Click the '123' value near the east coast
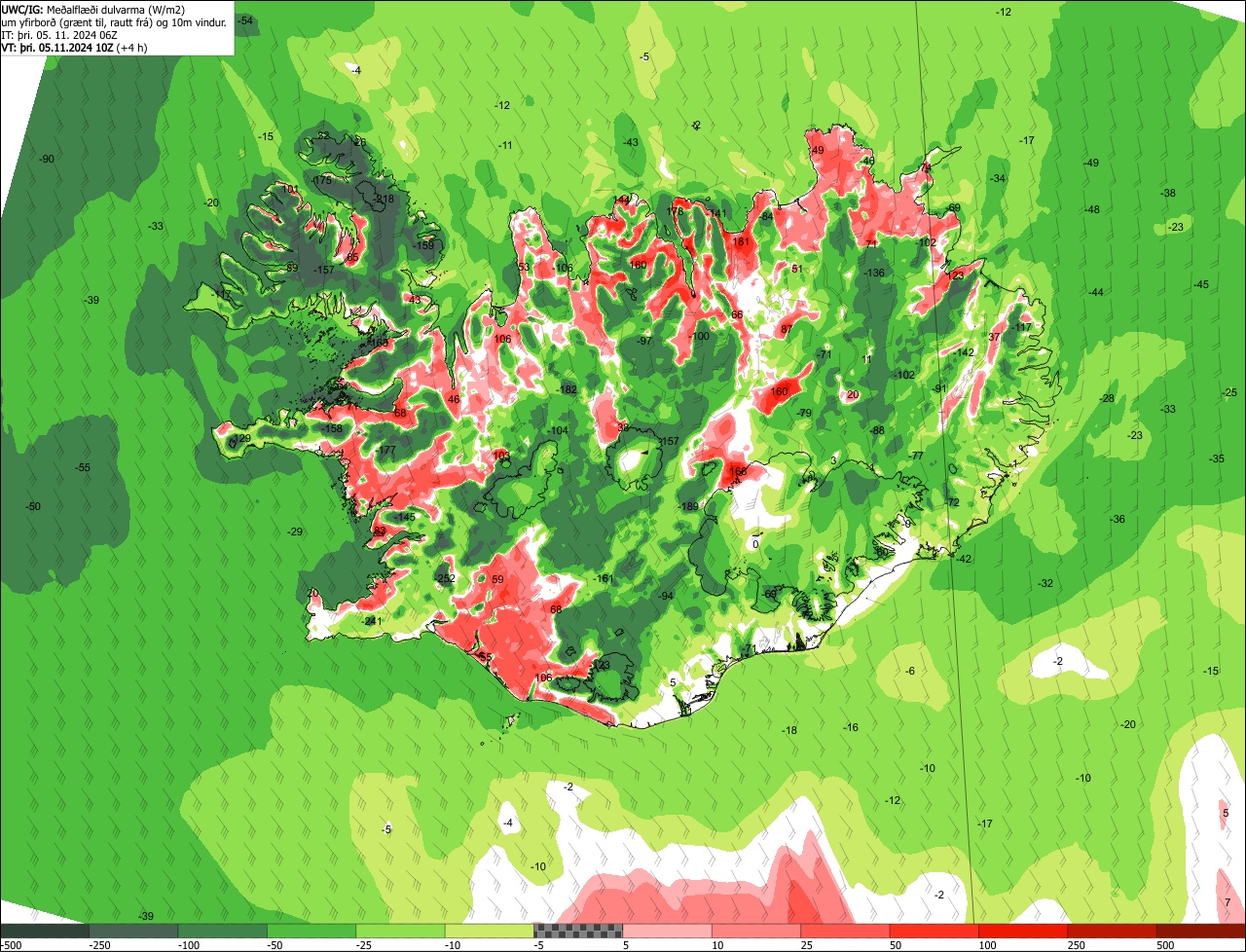Image resolution: width=1246 pixels, height=952 pixels. coord(956,275)
